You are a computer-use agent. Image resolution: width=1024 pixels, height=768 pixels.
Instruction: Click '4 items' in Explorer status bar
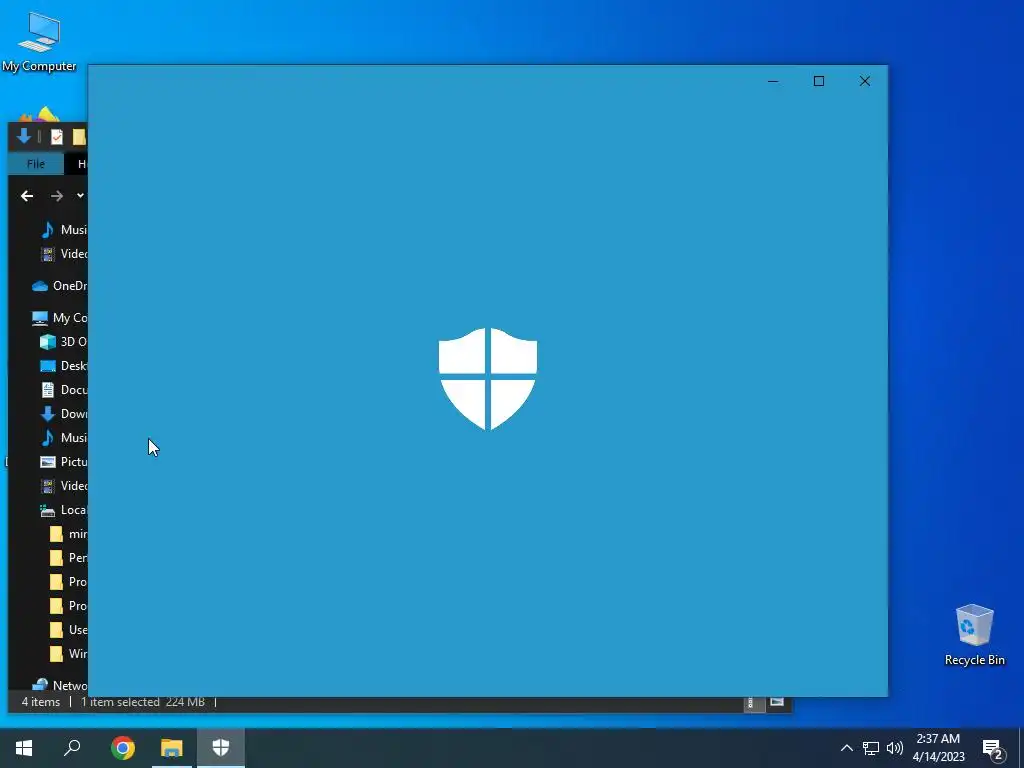click(x=40, y=702)
